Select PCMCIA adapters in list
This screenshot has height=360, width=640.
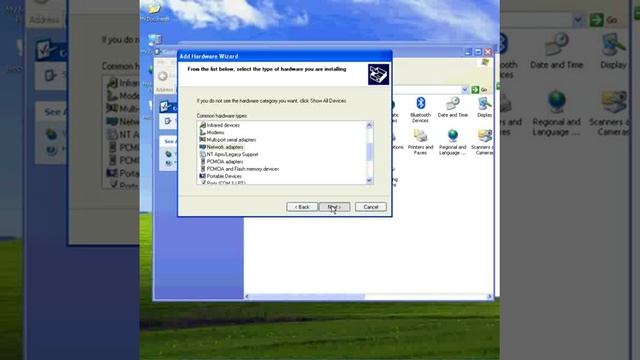click(221, 162)
